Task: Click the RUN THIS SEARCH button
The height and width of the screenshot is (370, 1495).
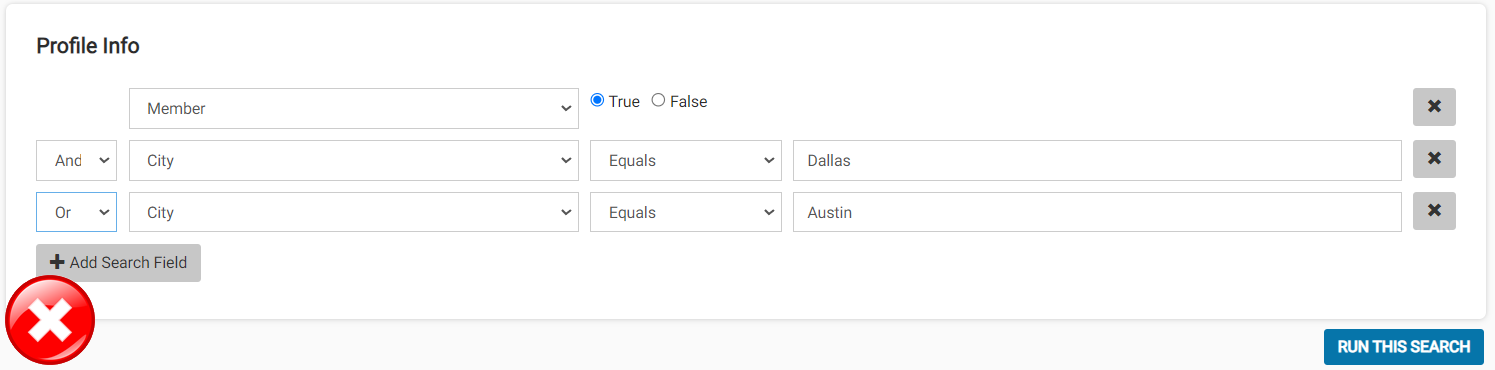Action: [1404, 347]
